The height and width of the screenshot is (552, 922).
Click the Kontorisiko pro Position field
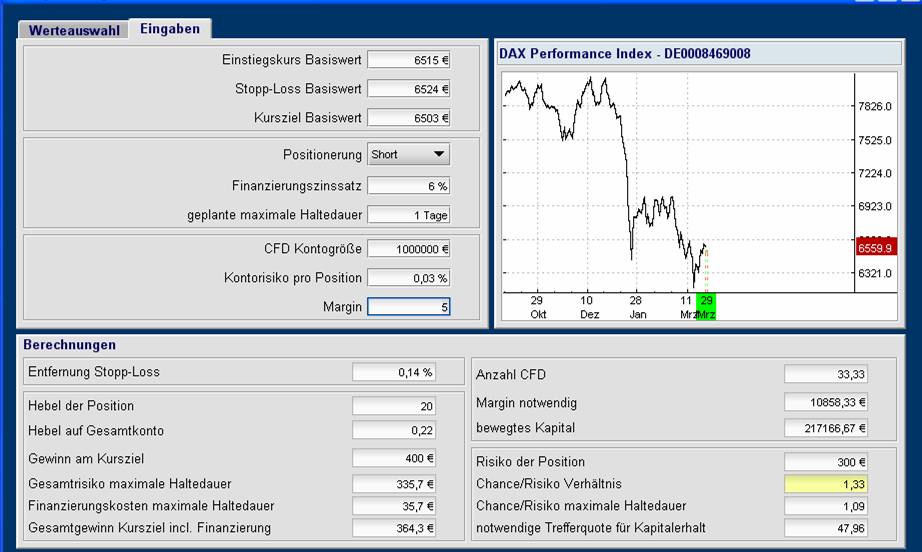point(409,277)
